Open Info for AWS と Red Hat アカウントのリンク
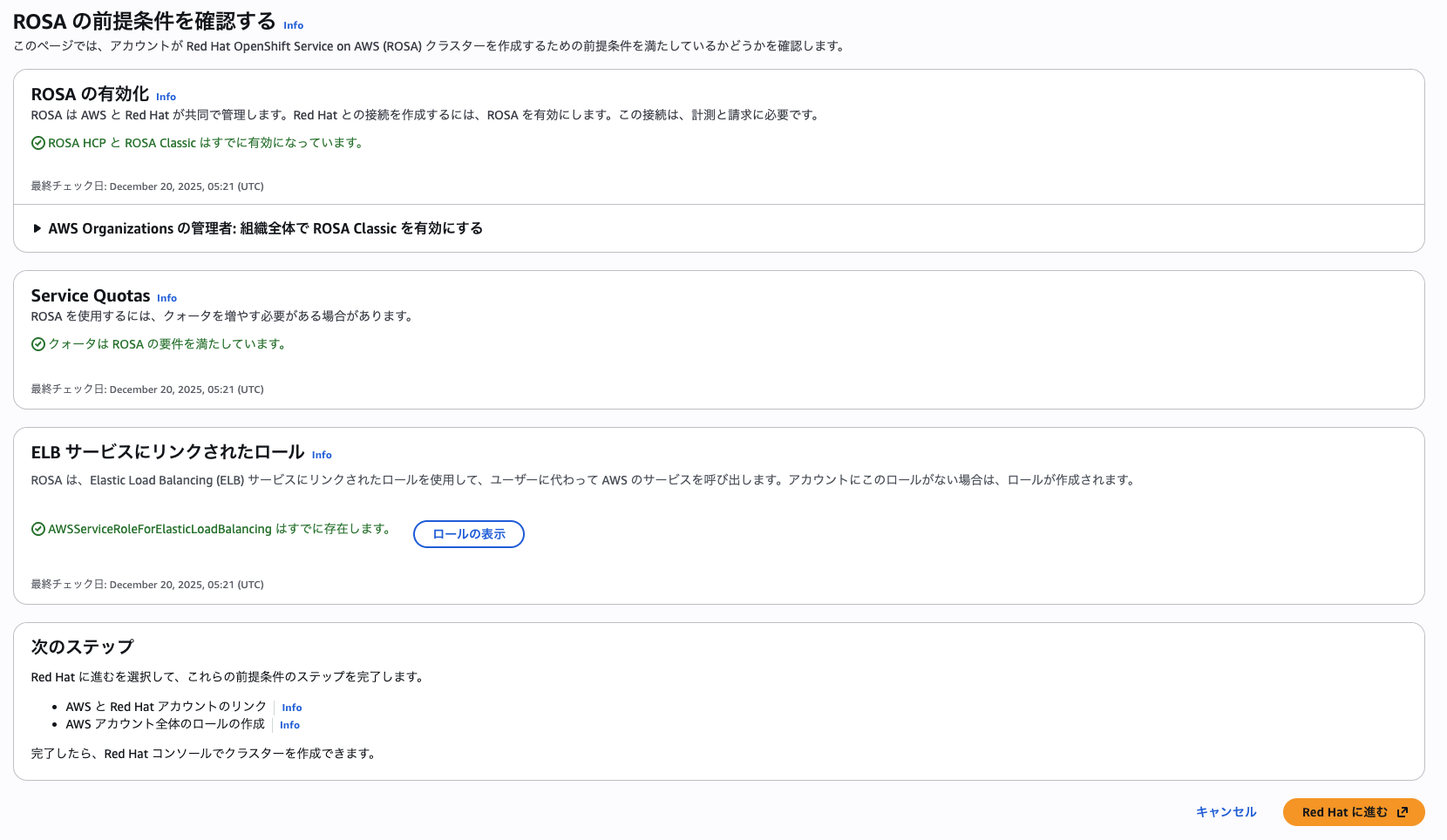This screenshot has width=1447, height=840. tap(291, 708)
